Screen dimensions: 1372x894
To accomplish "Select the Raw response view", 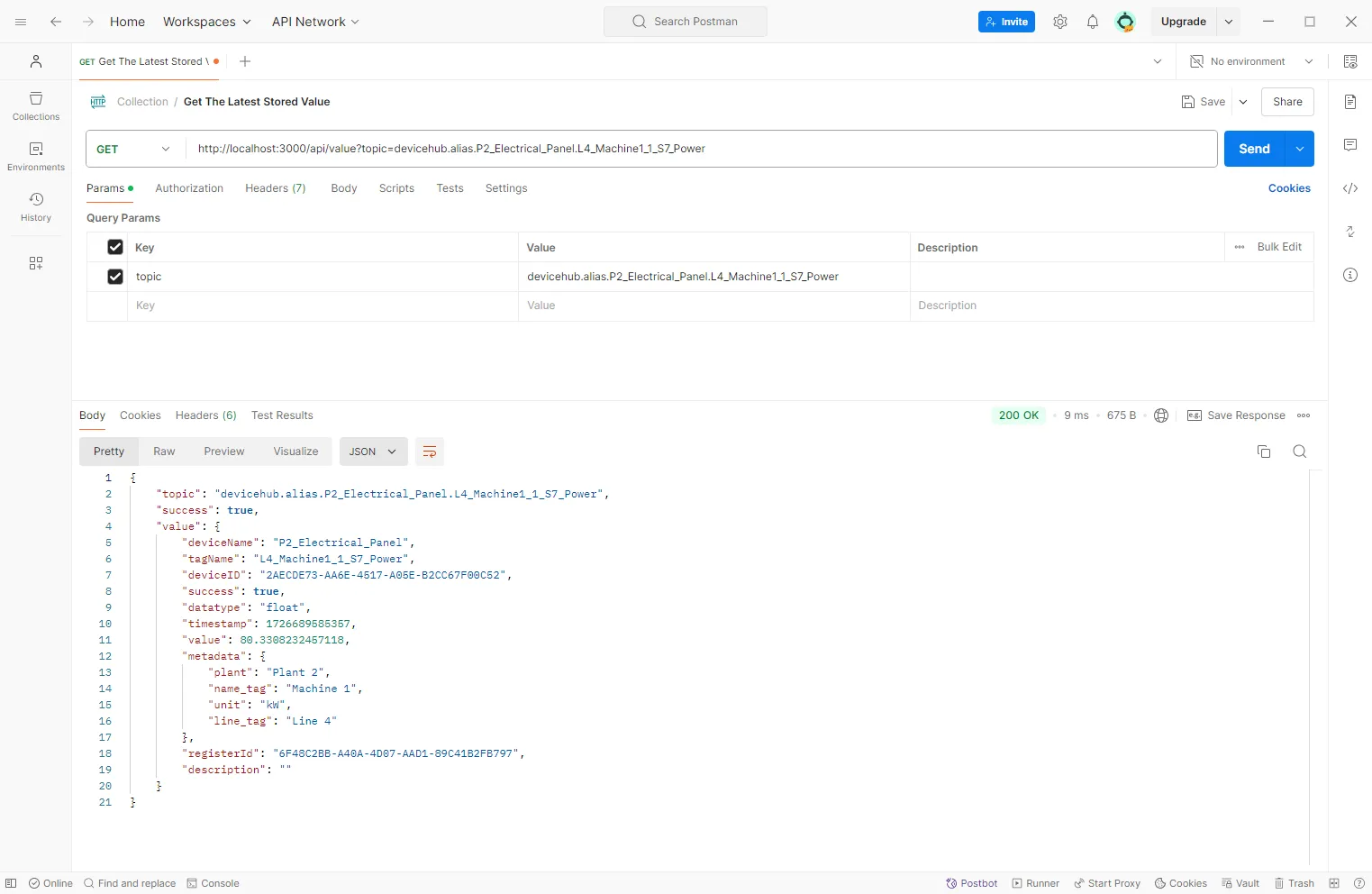I will 164,452.
